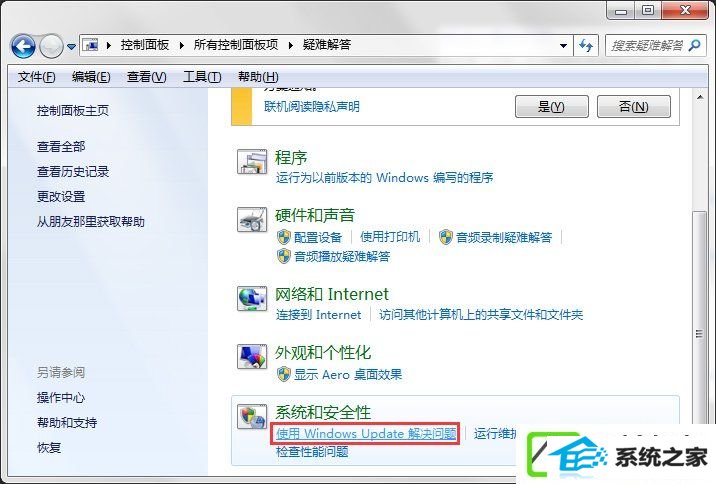This screenshot has height=484, width=716.
Task: Click the 否(N) button
Action: pos(634,106)
